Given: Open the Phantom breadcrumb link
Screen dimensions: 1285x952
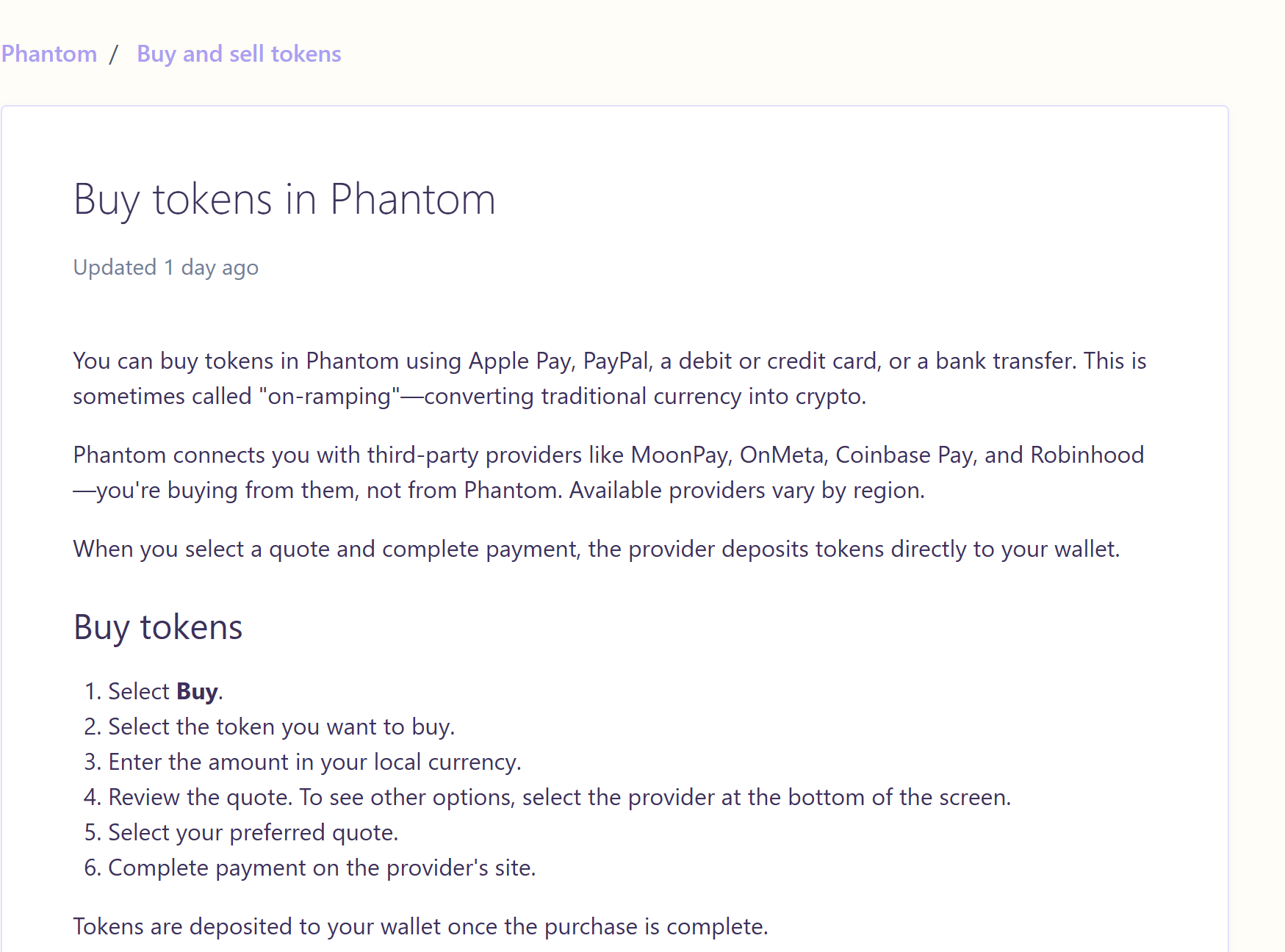Looking at the screenshot, I should click(x=48, y=54).
